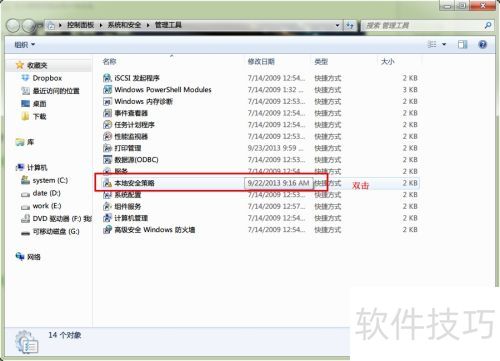Select 收藏夹 in the navigation pane
This screenshot has height=361, width=500.
click(37, 65)
